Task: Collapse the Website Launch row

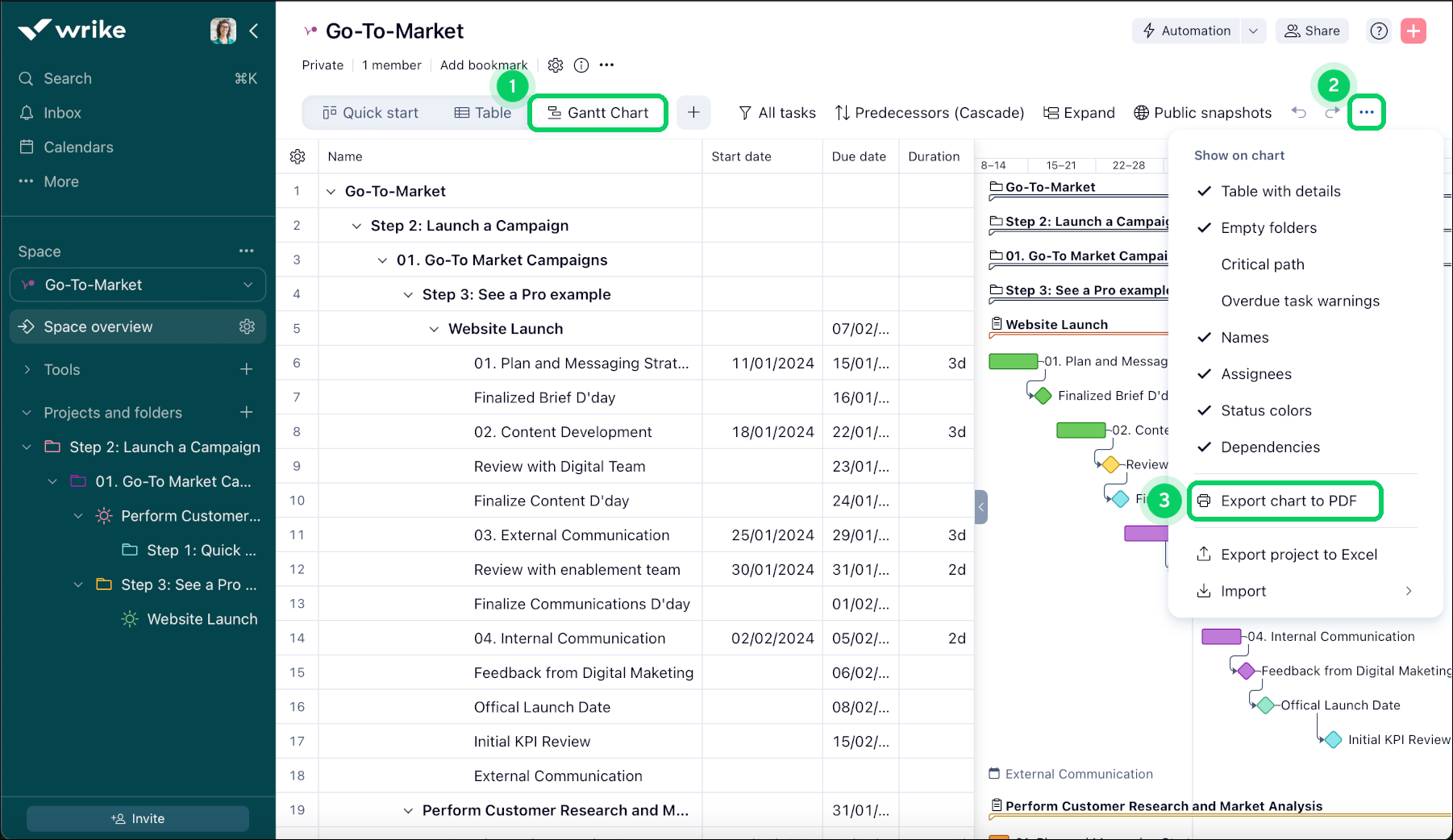Action: tap(434, 328)
